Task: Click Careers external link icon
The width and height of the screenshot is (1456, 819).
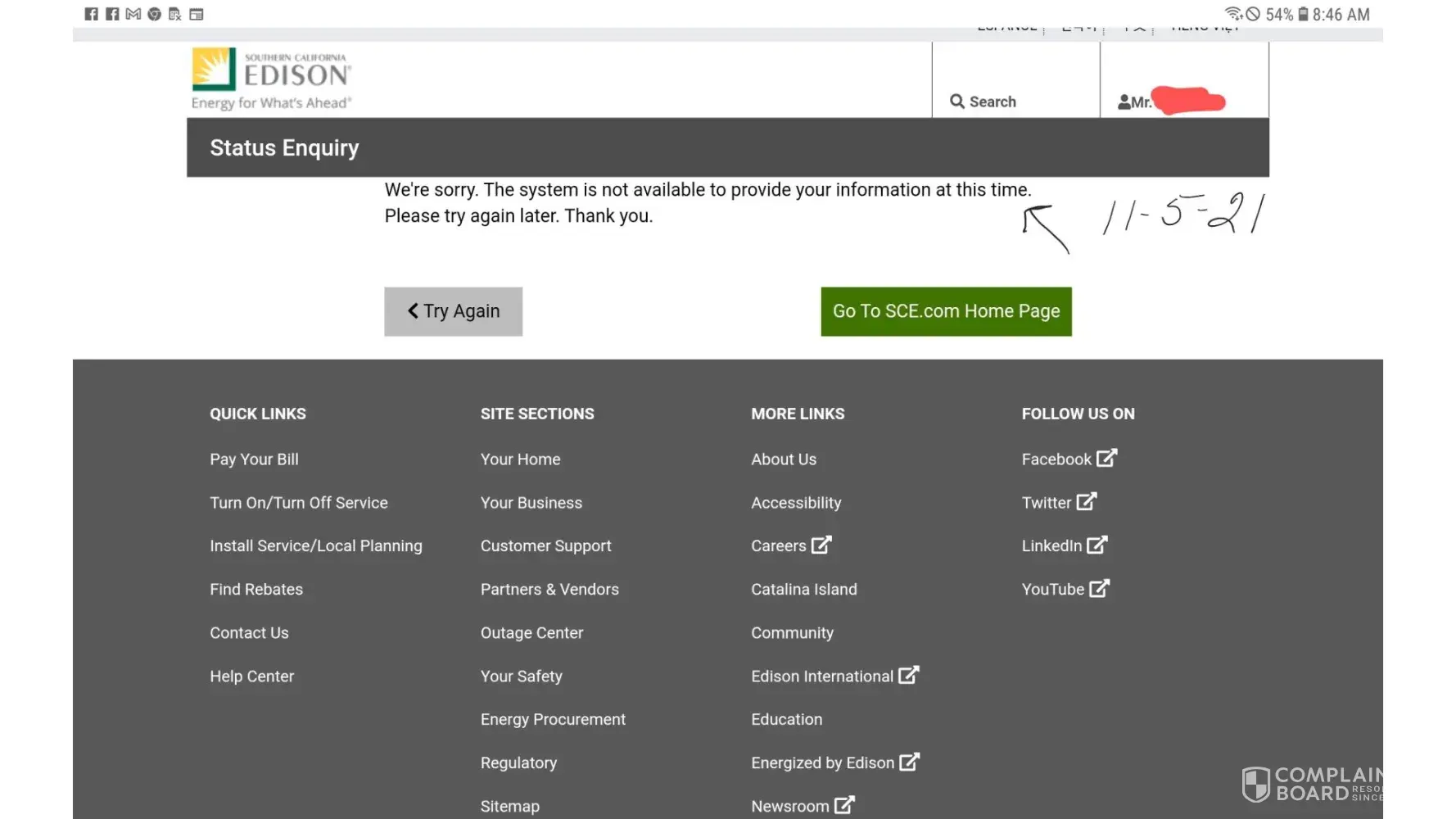Action: point(821,545)
